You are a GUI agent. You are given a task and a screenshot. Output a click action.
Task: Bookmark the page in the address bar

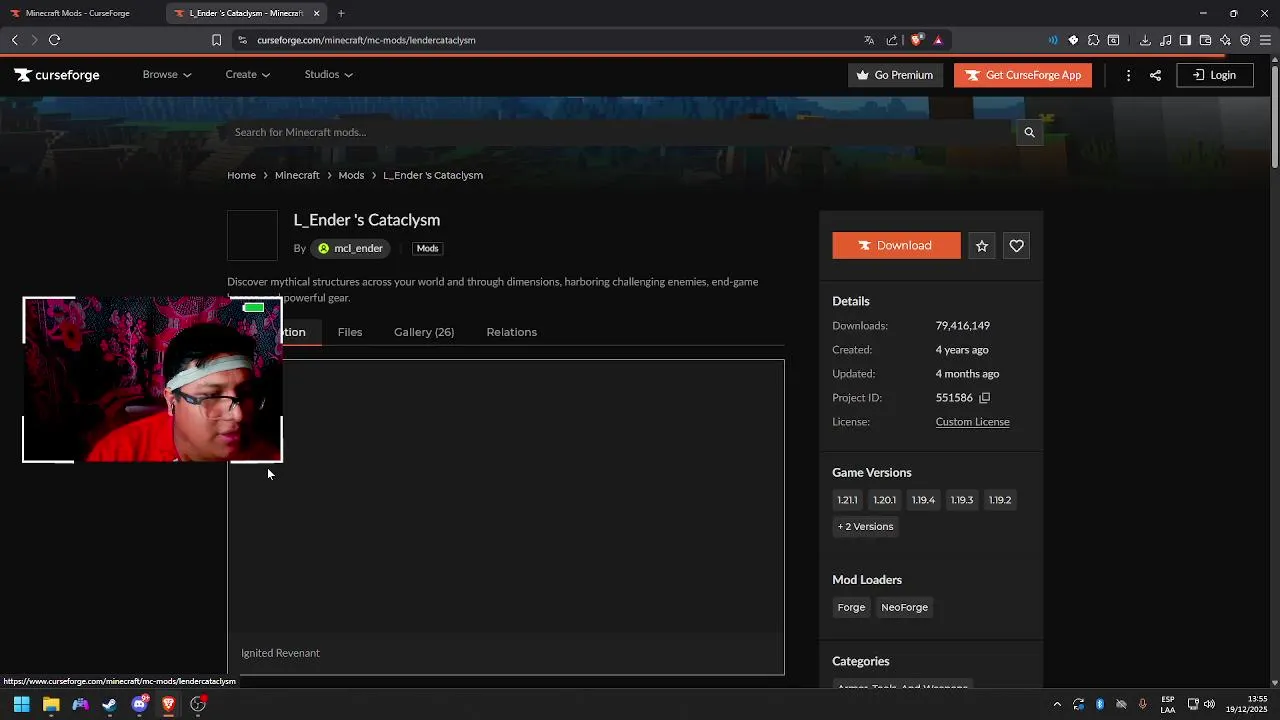[x=216, y=40]
